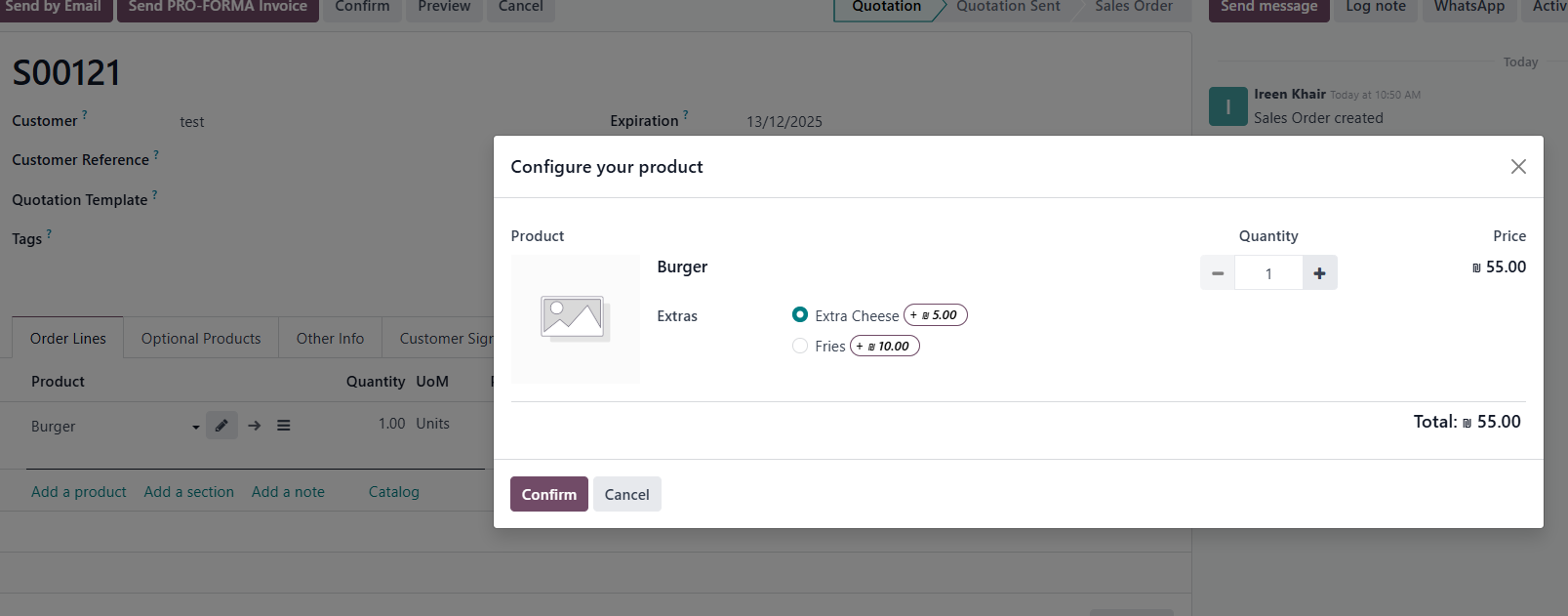Cancel the product configuration dialog

[626, 494]
